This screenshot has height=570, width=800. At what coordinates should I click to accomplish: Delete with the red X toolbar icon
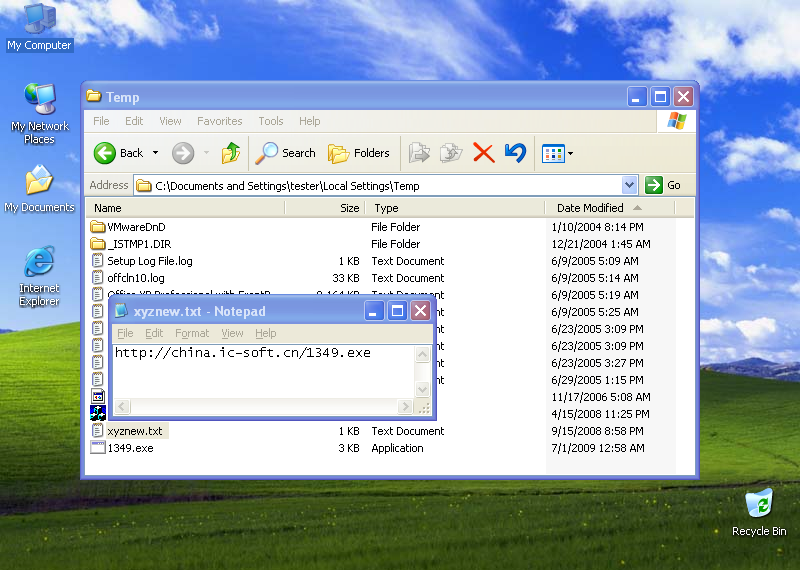483,153
